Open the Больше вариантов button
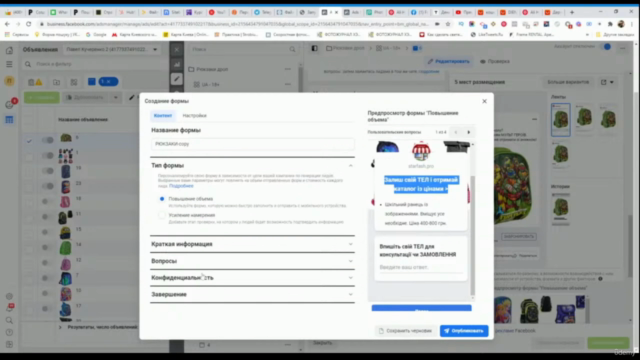 point(568,82)
